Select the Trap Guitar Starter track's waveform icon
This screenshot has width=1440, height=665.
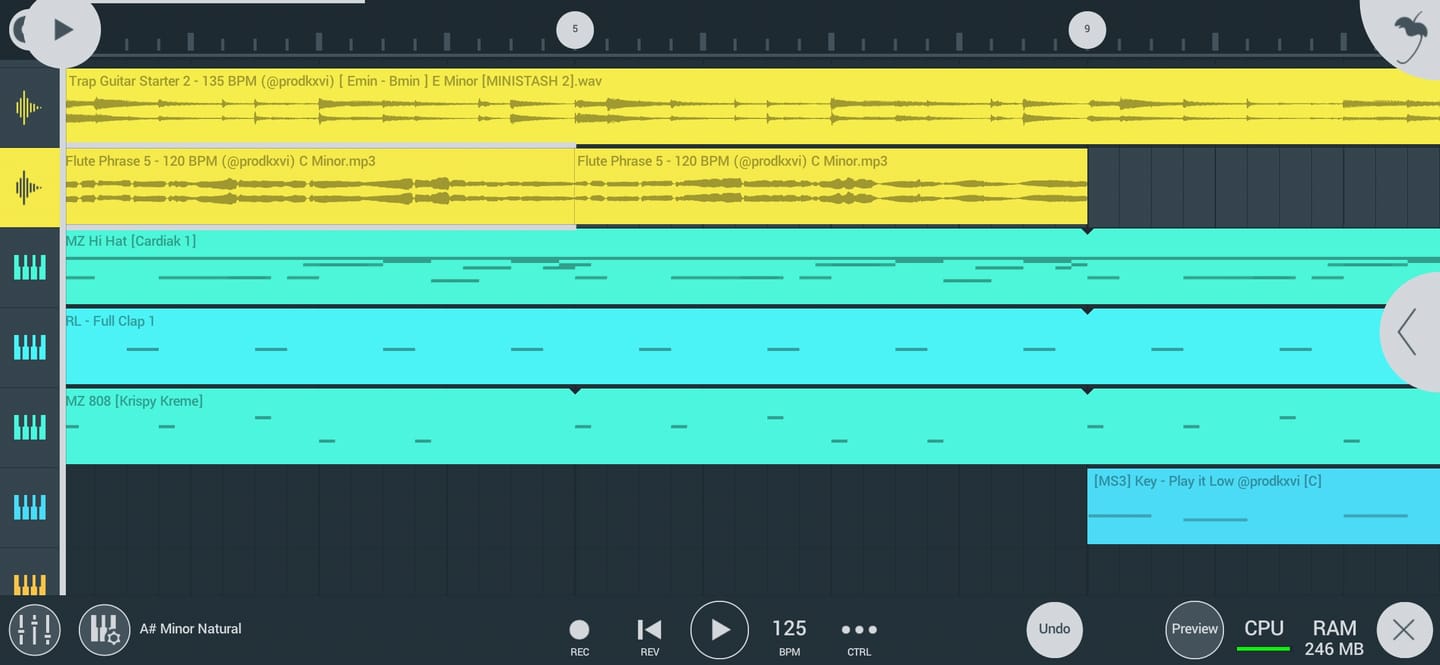point(30,107)
